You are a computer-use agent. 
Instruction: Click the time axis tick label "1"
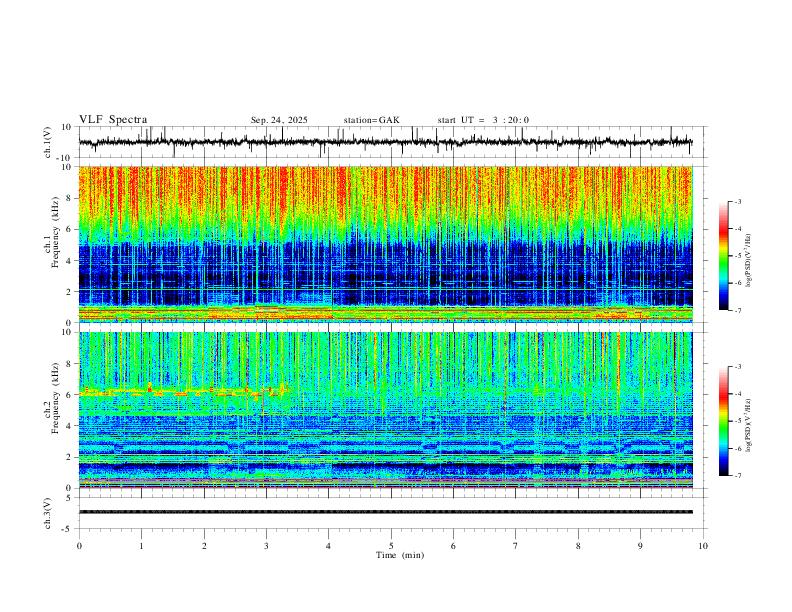point(141,546)
